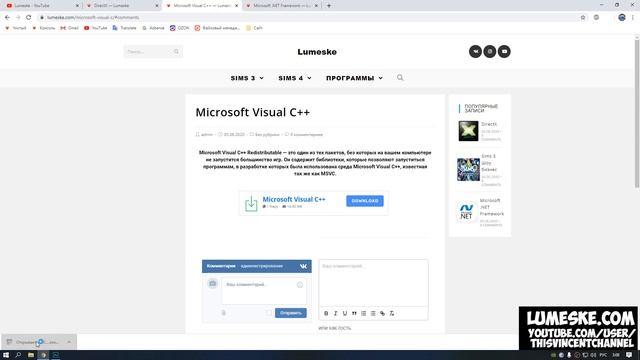The width and height of the screenshot is (640, 360).
Task: Open the DirectX popular post thumbnail
Action: pyautogui.click(x=468, y=131)
